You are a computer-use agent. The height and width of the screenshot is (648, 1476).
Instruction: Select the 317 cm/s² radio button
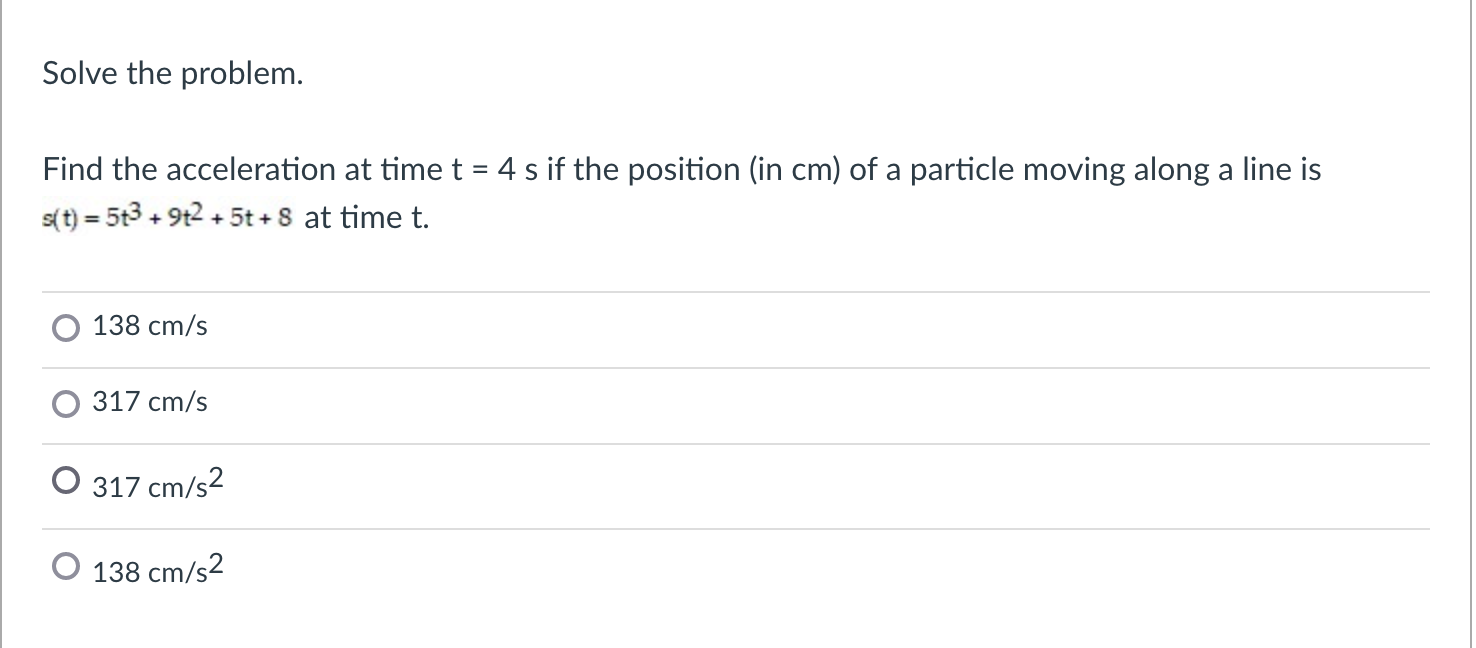pos(66,480)
